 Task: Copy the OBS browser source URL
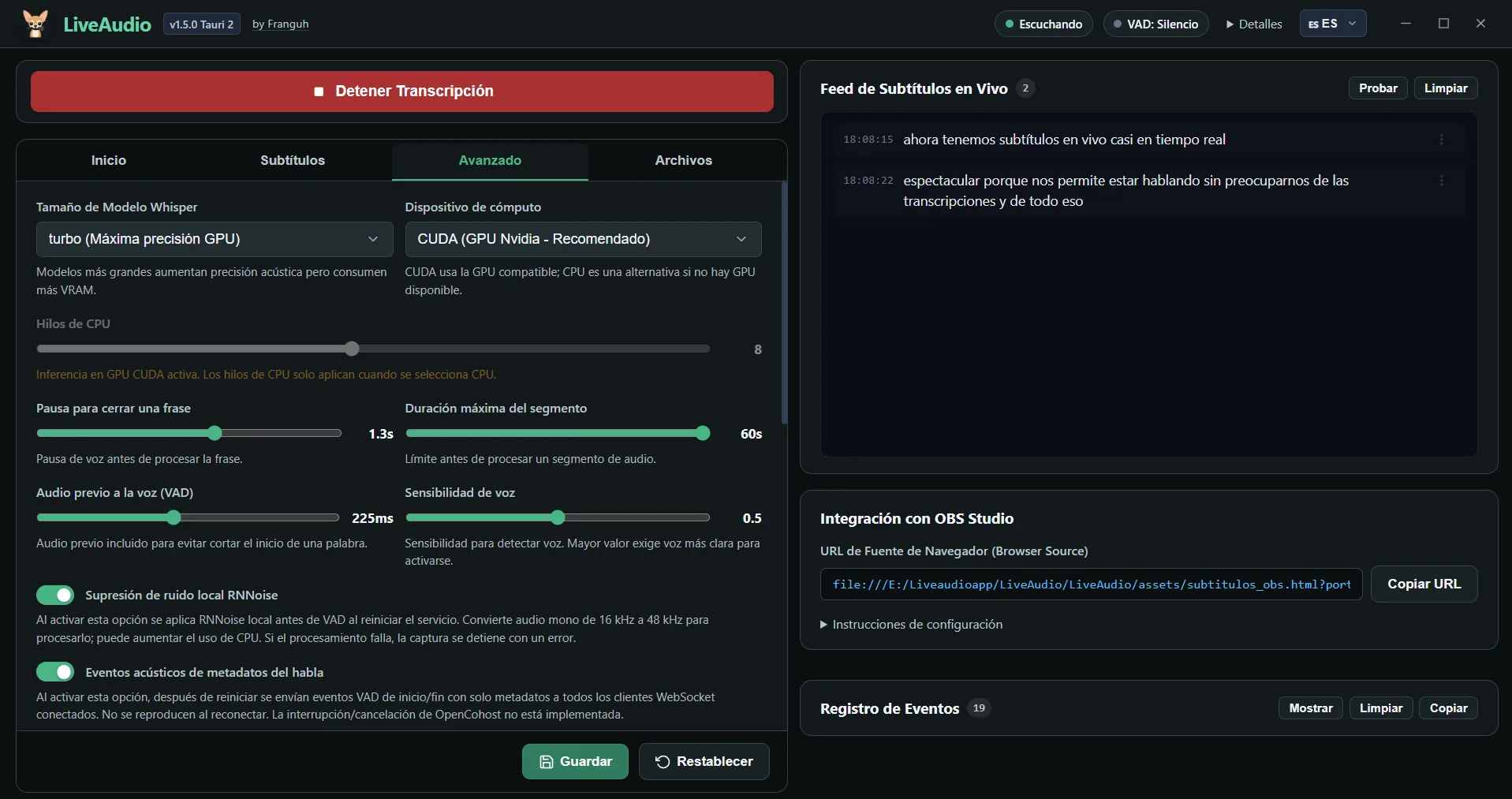coord(1424,584)
